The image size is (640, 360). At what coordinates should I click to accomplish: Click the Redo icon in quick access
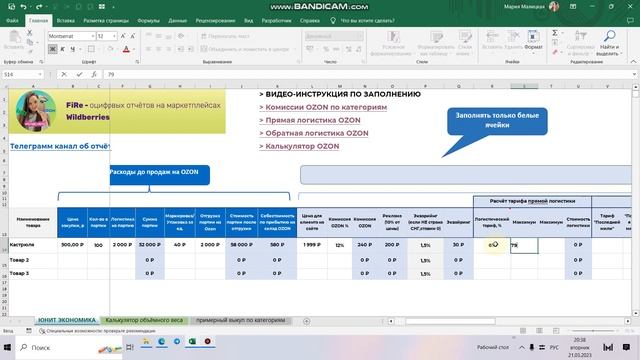point(39,7)
